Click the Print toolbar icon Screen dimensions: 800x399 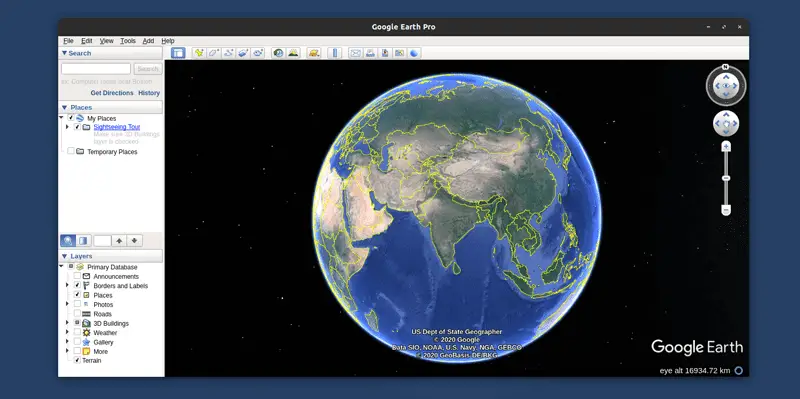[370, 53]
